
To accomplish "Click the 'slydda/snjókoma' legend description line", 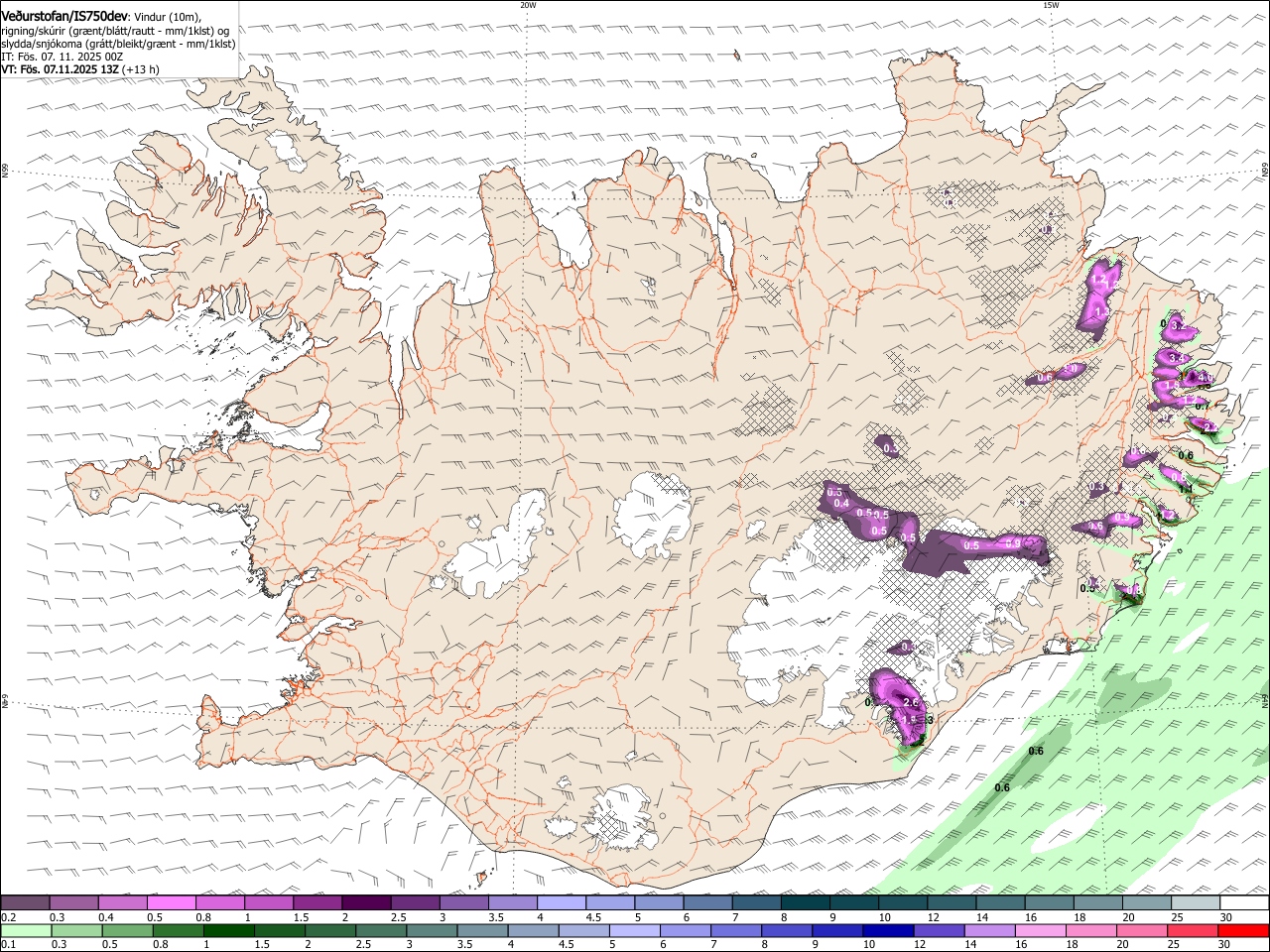I will point(118,43).
